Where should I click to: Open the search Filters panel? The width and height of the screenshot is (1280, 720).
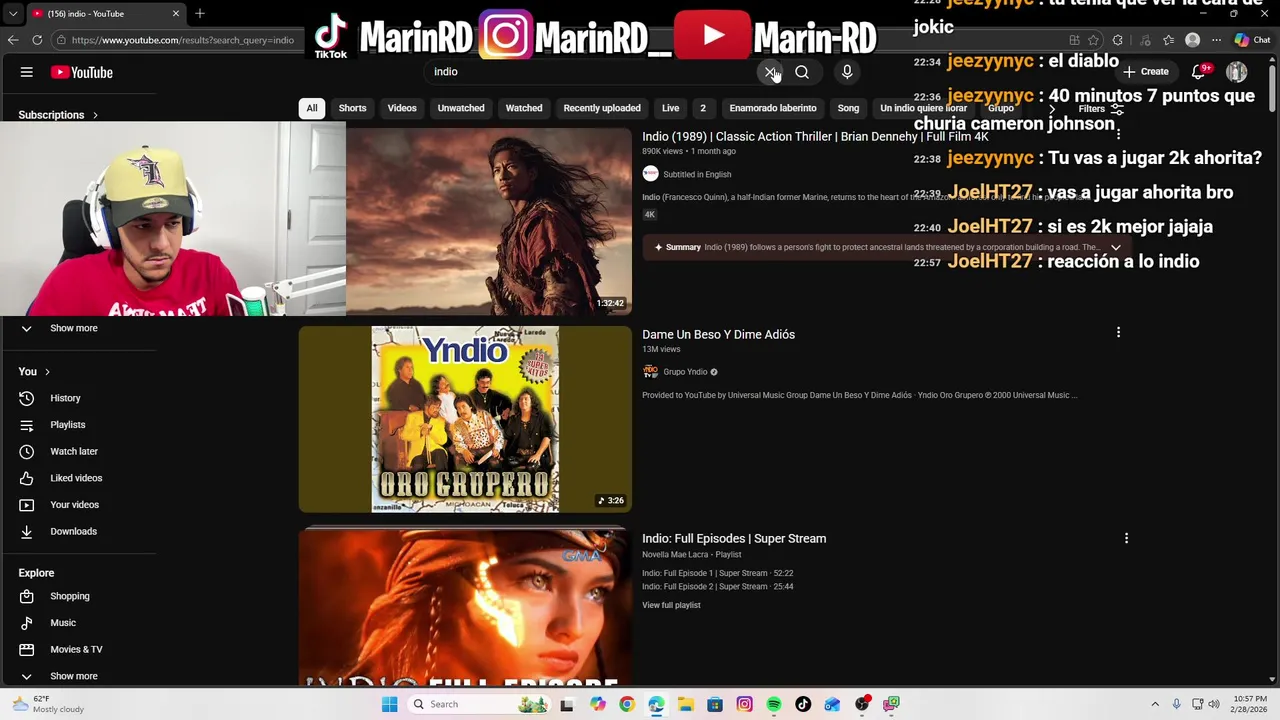1100,109
